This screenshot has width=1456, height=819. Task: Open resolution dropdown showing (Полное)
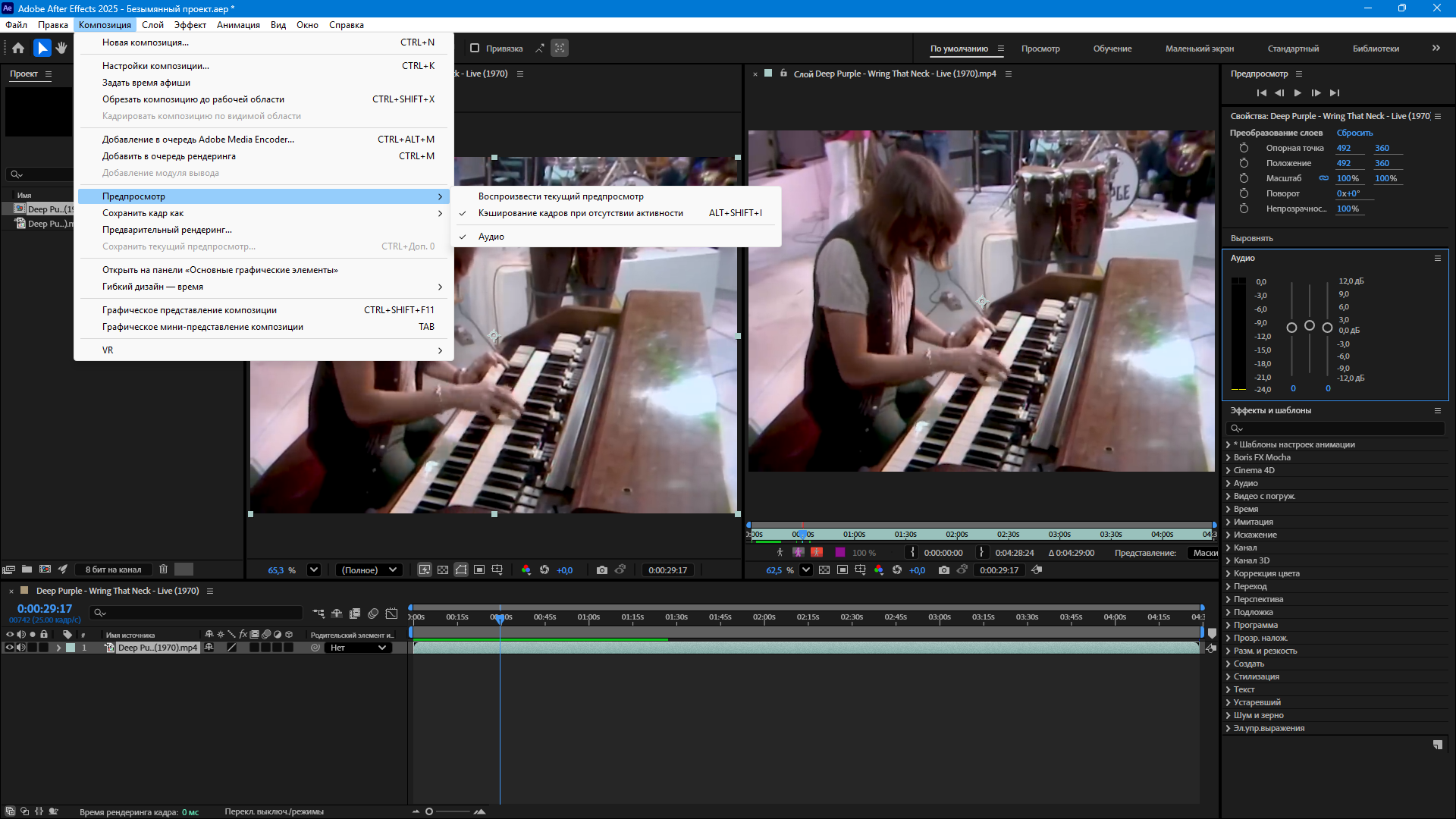369,570
